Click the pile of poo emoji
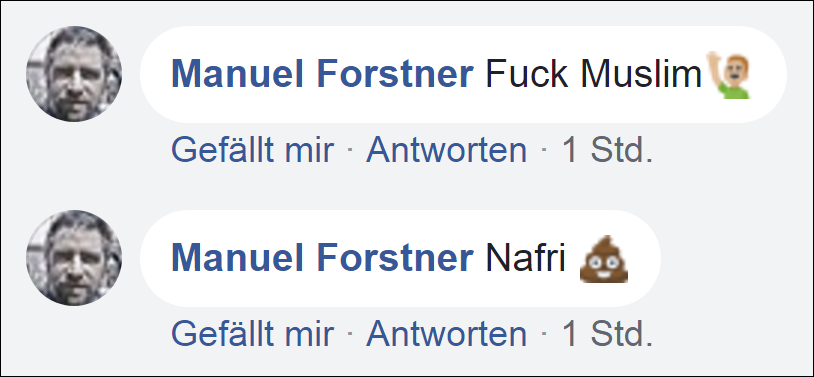The height and width of the screenshot is (377, 814). click(604, 259)
